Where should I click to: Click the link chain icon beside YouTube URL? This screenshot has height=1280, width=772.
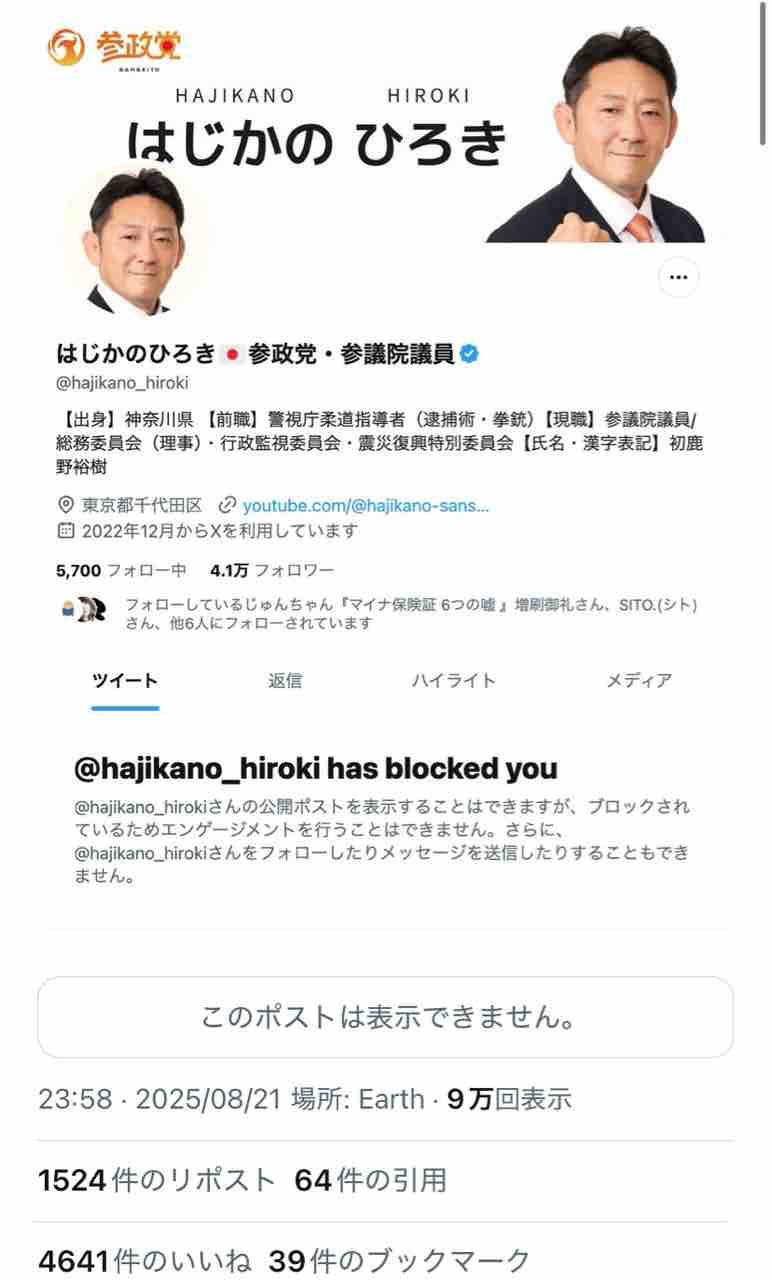point(228,505)
